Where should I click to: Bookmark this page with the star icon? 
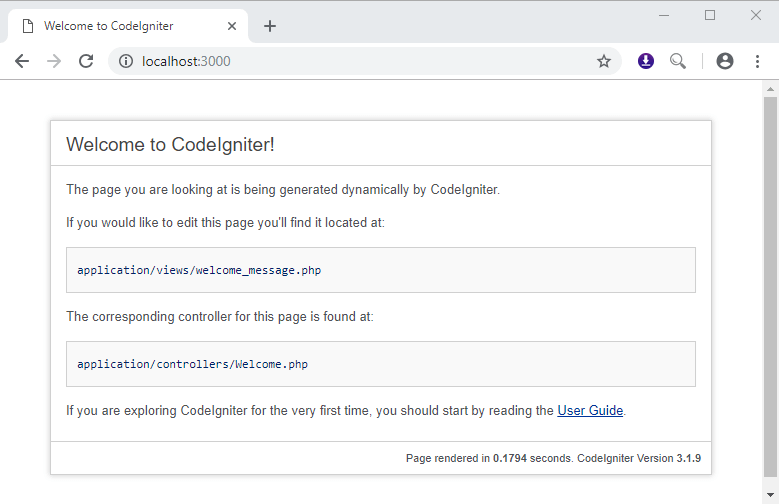tap(604, 61)
